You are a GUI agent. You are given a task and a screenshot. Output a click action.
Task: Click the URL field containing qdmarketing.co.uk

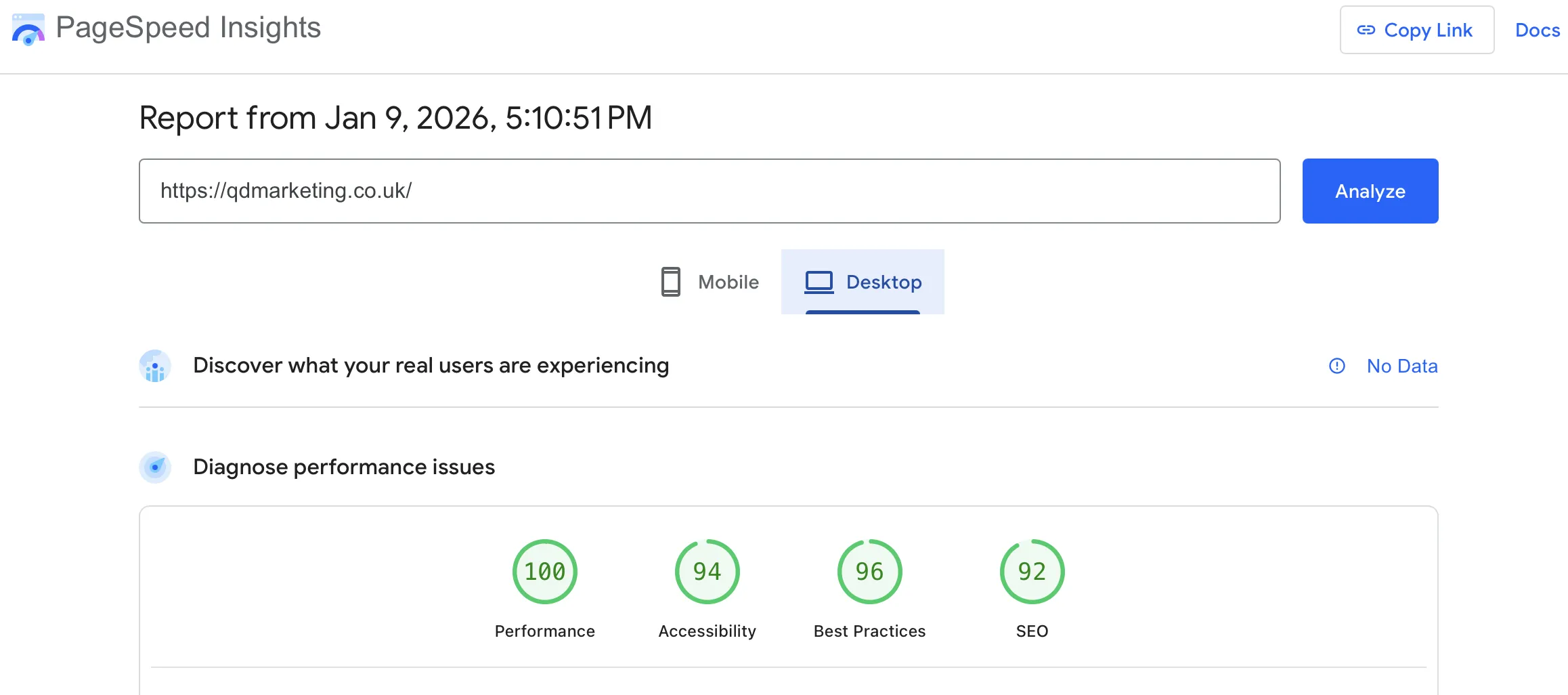pyautogui.click(x=709, y=190)
